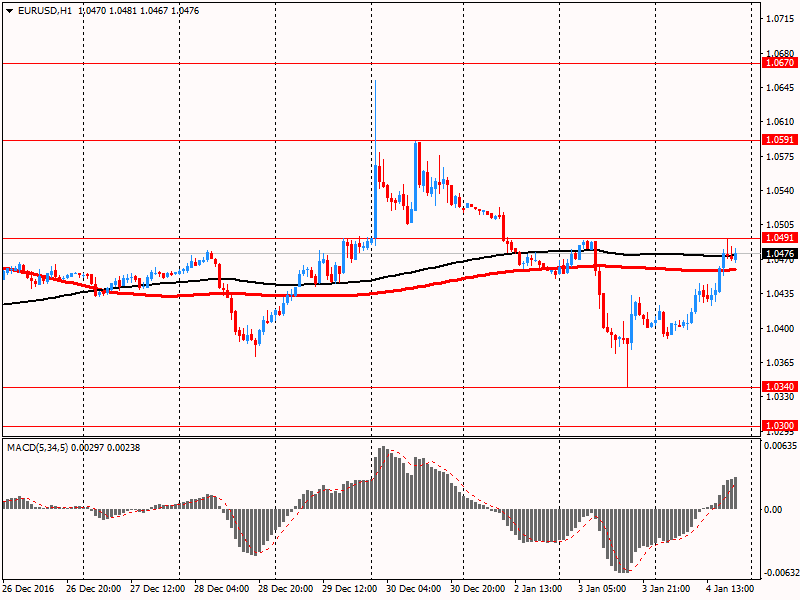Image resolution: width=800 pixels, height=600 pixels.
Task: Click the current price 1.0476 black label
Action: pyautogui.click(x=780, y=254)
